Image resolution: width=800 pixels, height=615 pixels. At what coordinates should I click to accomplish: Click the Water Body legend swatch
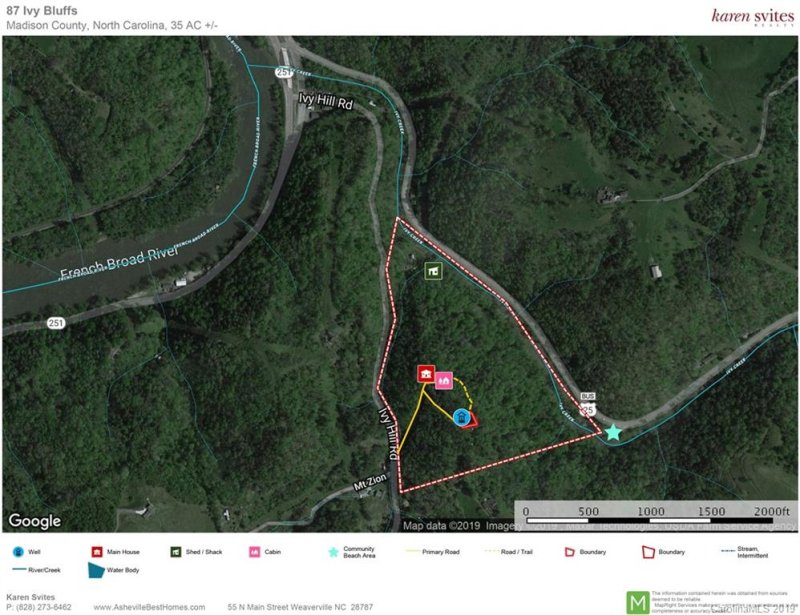click(x=96, y=570)
